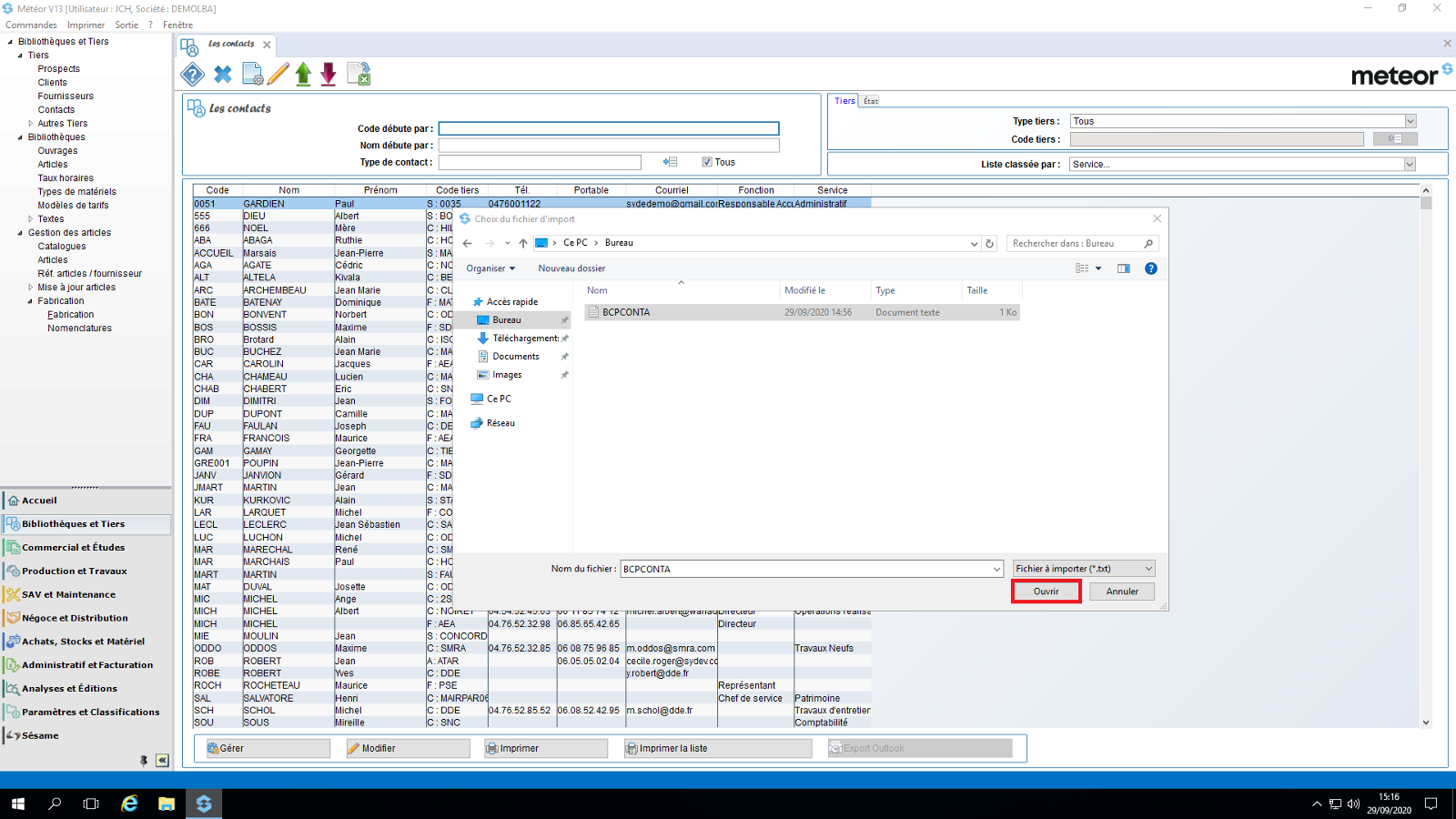This screenshot has height=819, width=1456.
Task: Select the BCPCONTA file in list
Action: point(626,312)
